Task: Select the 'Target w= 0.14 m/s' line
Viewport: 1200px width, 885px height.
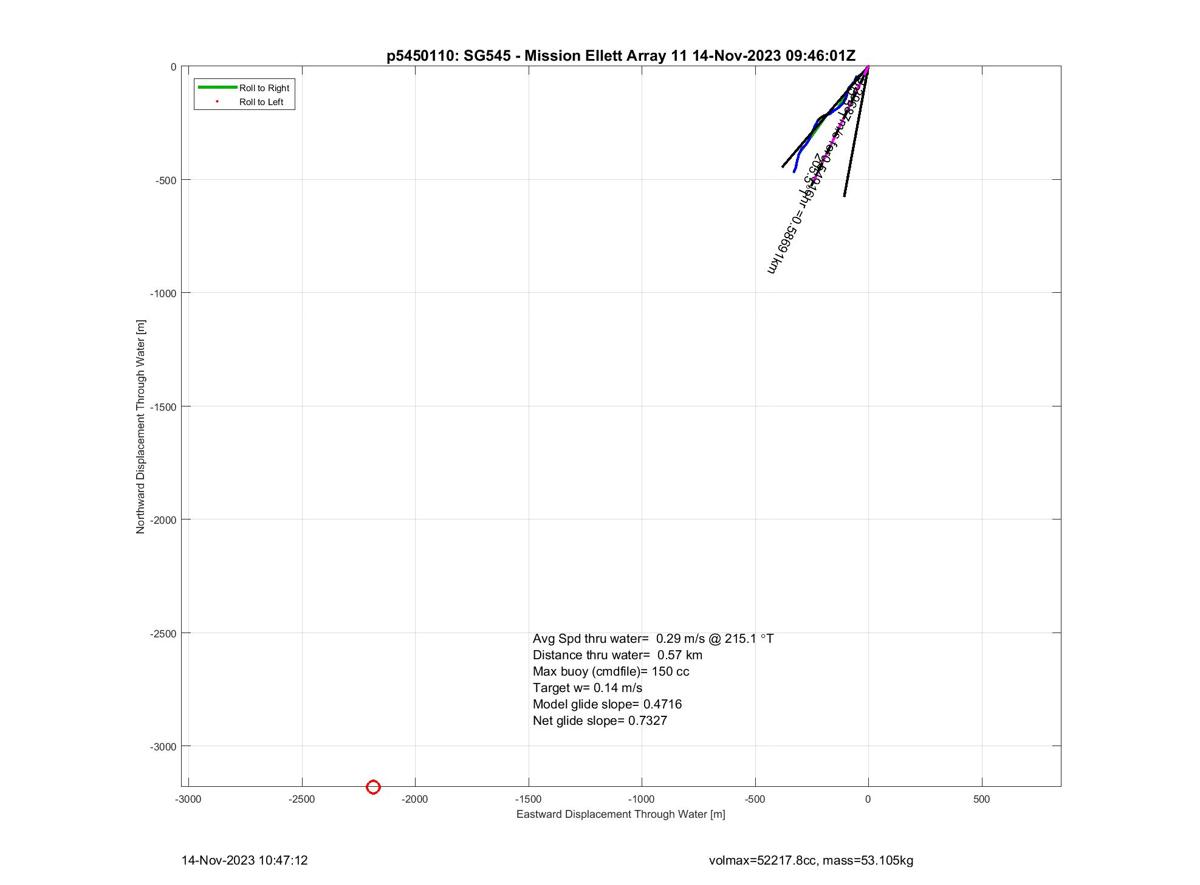Action: [588, 688]
